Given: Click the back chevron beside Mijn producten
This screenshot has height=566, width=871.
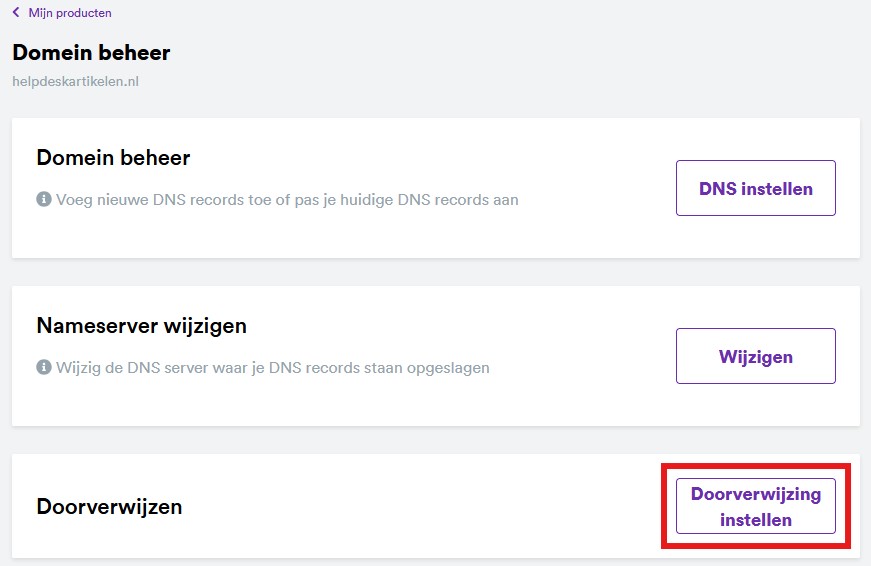Looking at the screenshot, I should tap(16, 13).
